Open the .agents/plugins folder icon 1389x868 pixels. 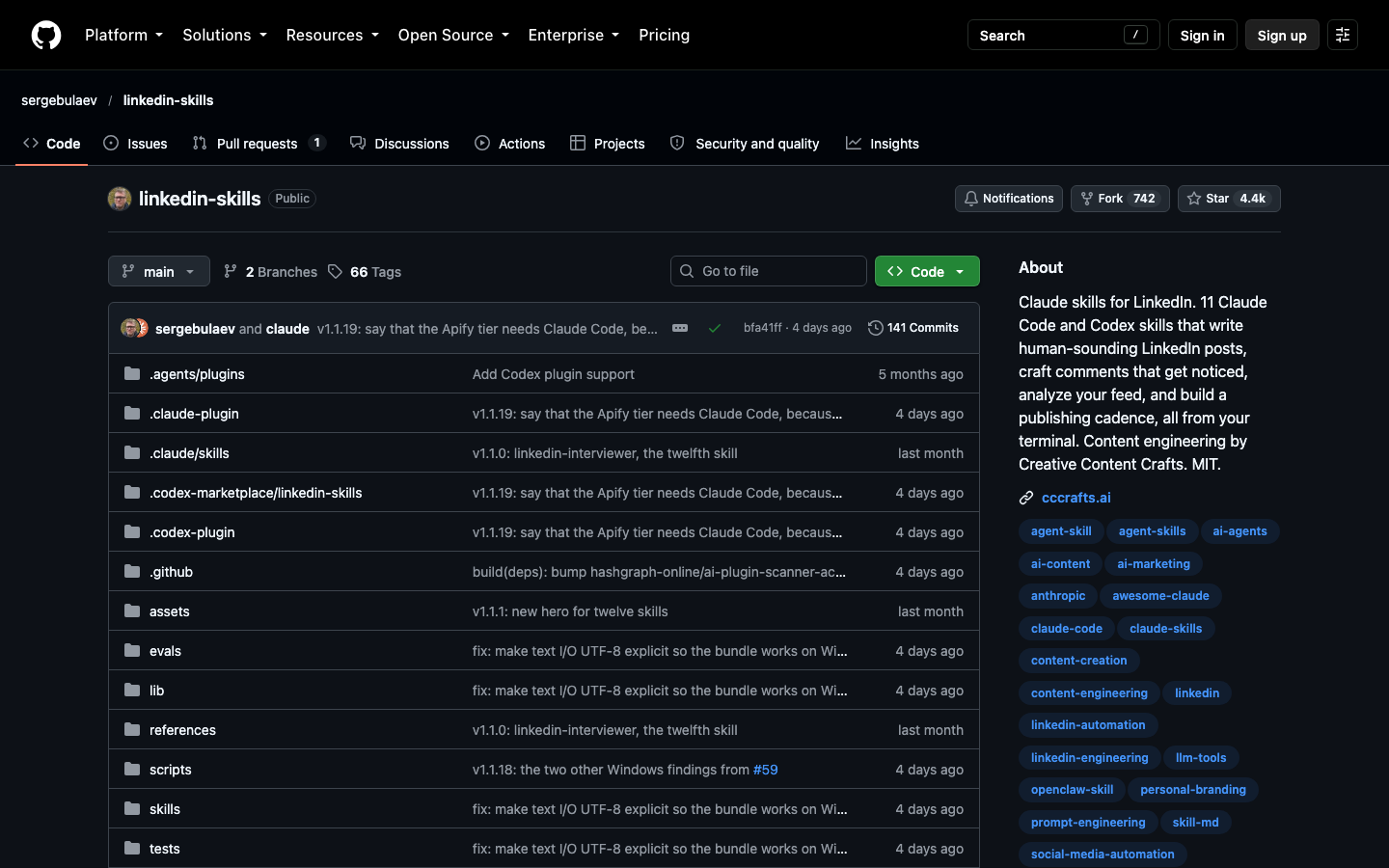tap(132, 373)
